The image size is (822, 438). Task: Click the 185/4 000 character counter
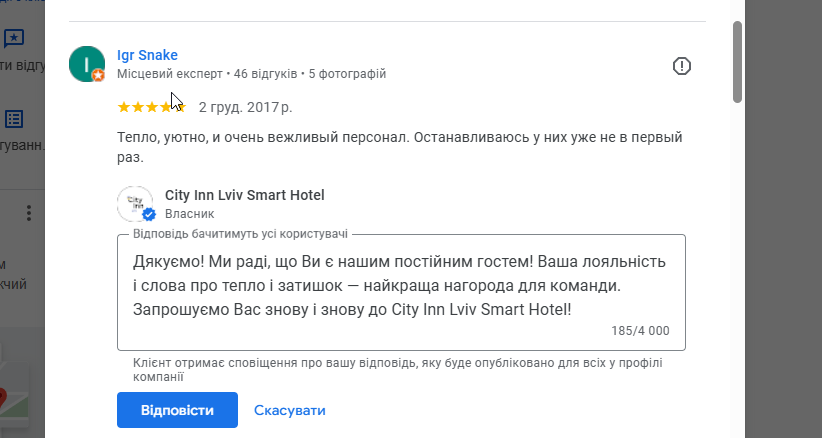[640, 331]
